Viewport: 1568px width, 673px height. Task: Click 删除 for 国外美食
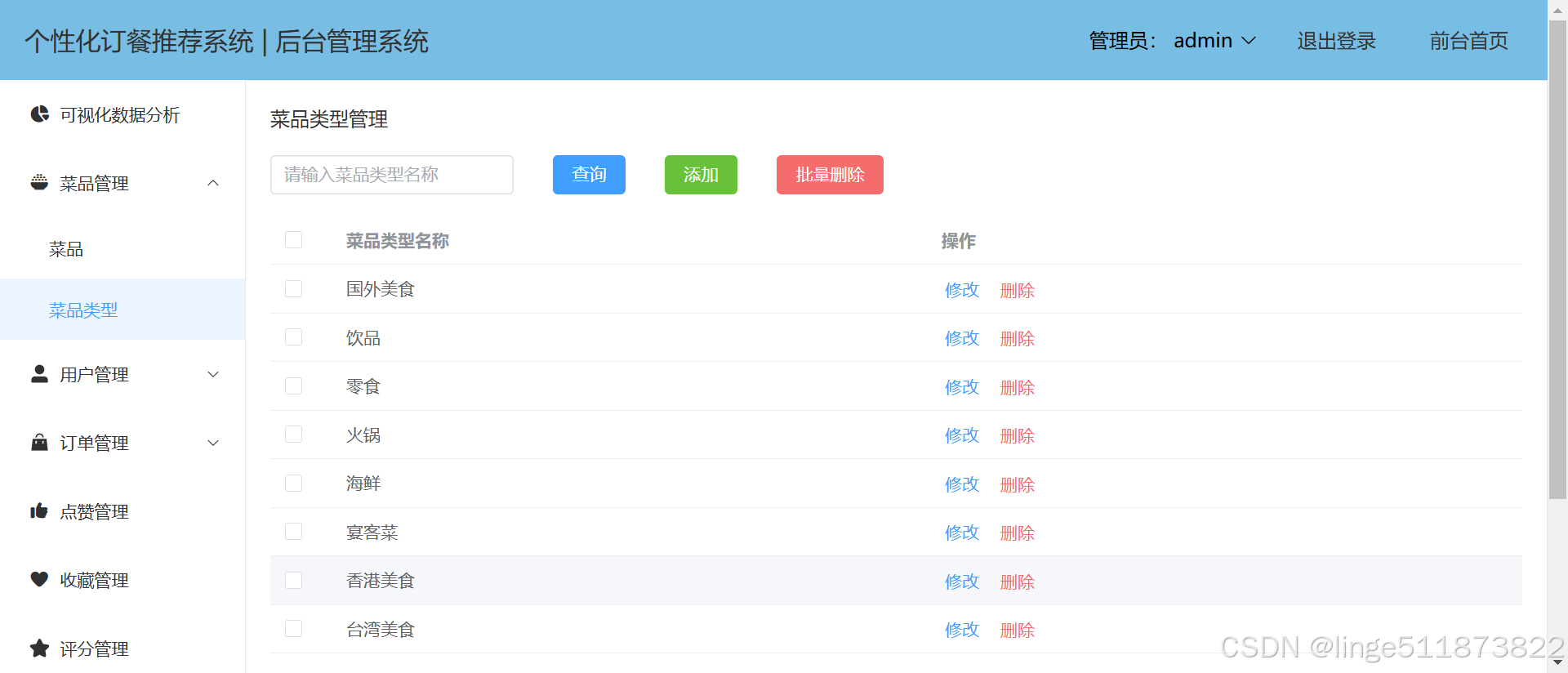[1018, 290]
